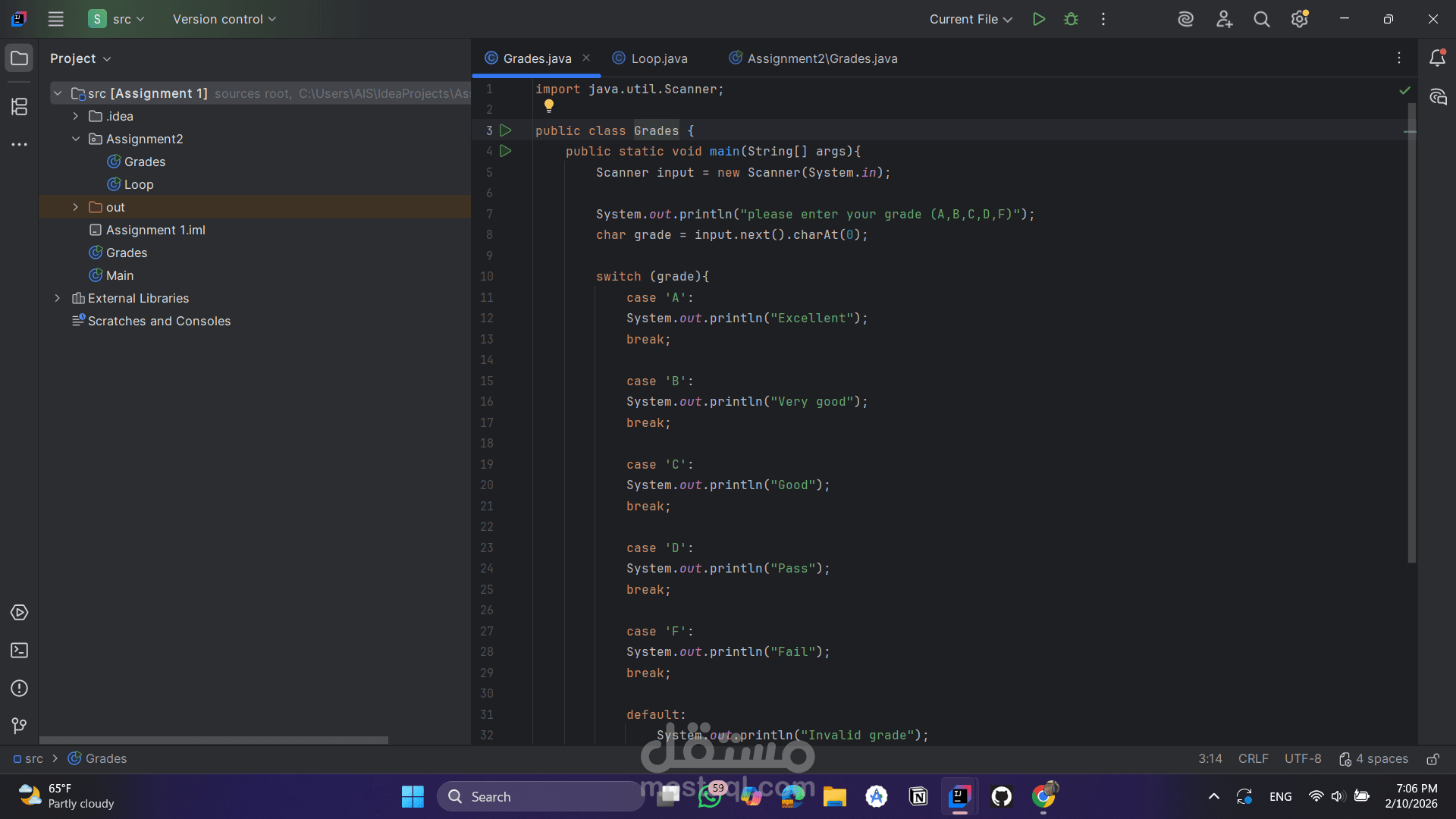Click the run gutter arrow beside main method
This screenshot has width=1456, height=819.
[x=506, y=151]
